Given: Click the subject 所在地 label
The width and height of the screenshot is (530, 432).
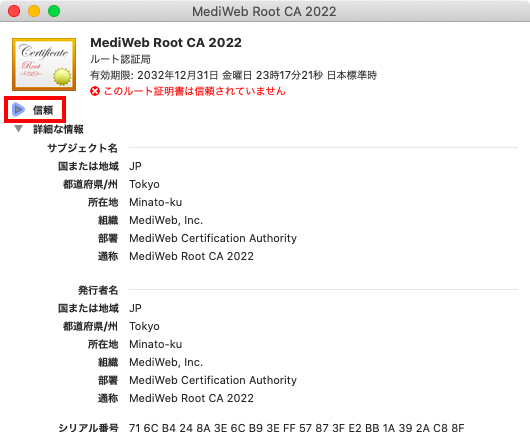Looking at the screenshot, I should click(103, 202).
